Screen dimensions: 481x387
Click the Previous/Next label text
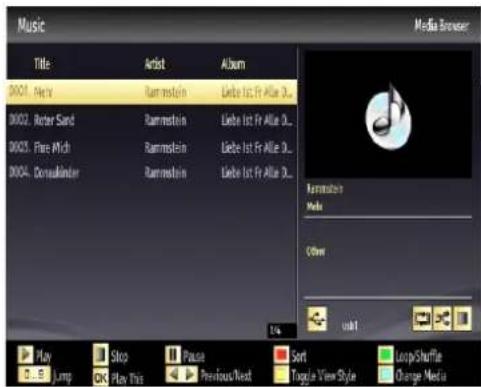click(226, 376)
